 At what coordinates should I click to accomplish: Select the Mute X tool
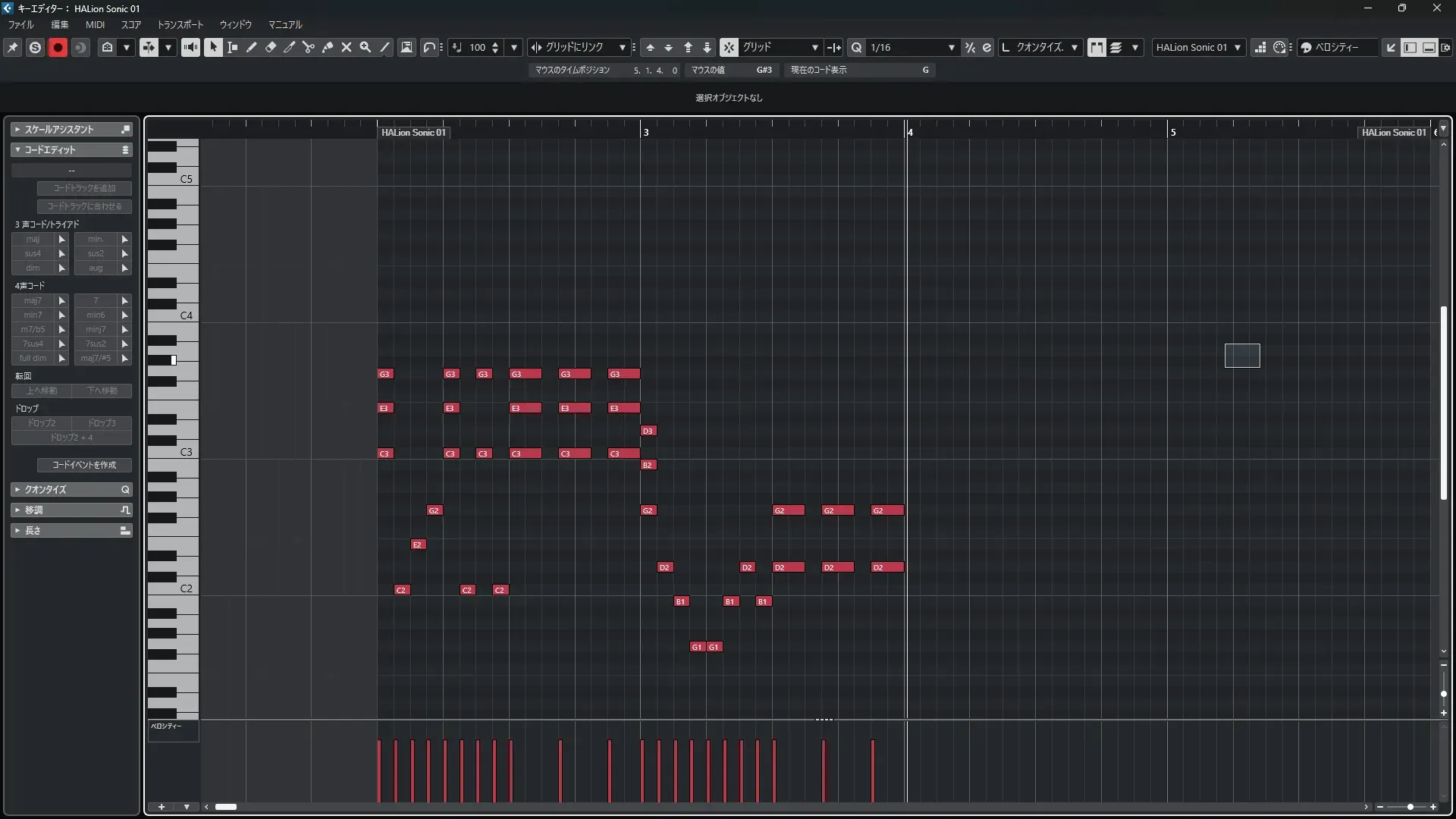[347, 47]
